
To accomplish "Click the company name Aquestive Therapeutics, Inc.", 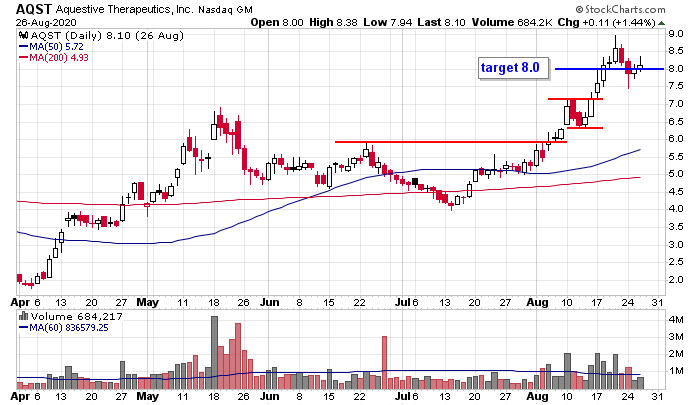I will coord(125,9).
